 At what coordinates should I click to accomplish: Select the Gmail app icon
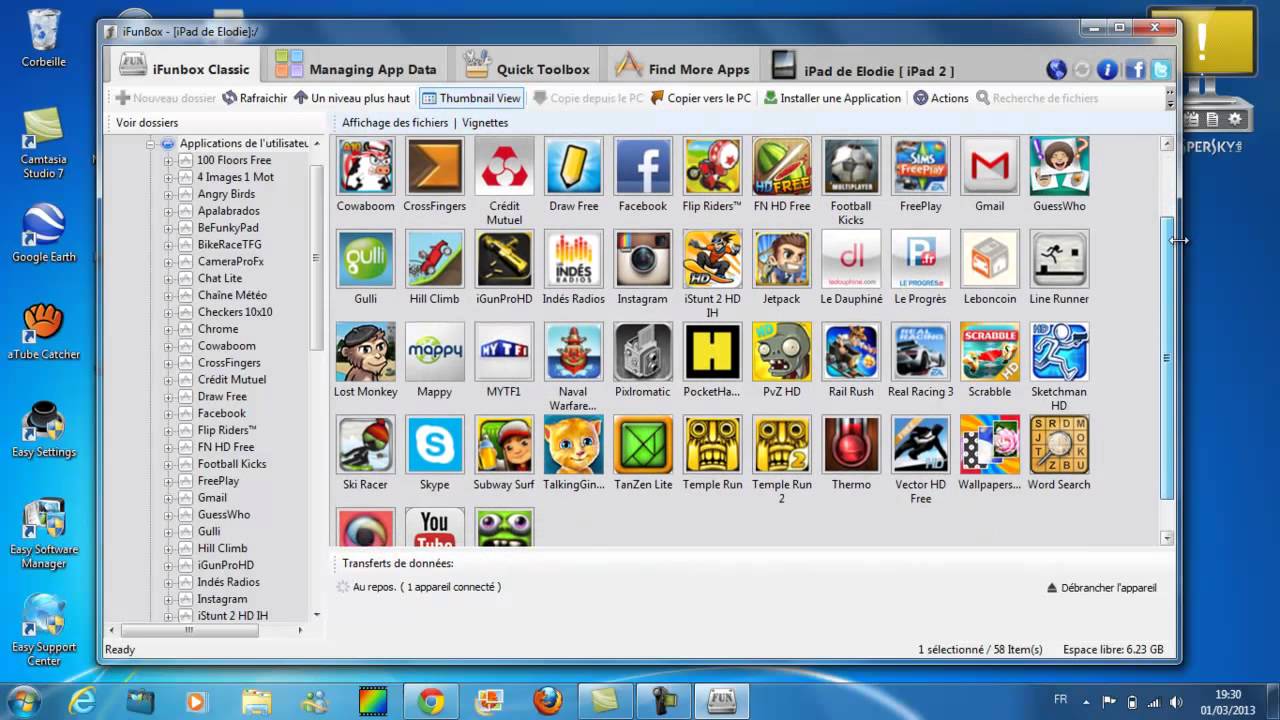click(x=990, y=166)
